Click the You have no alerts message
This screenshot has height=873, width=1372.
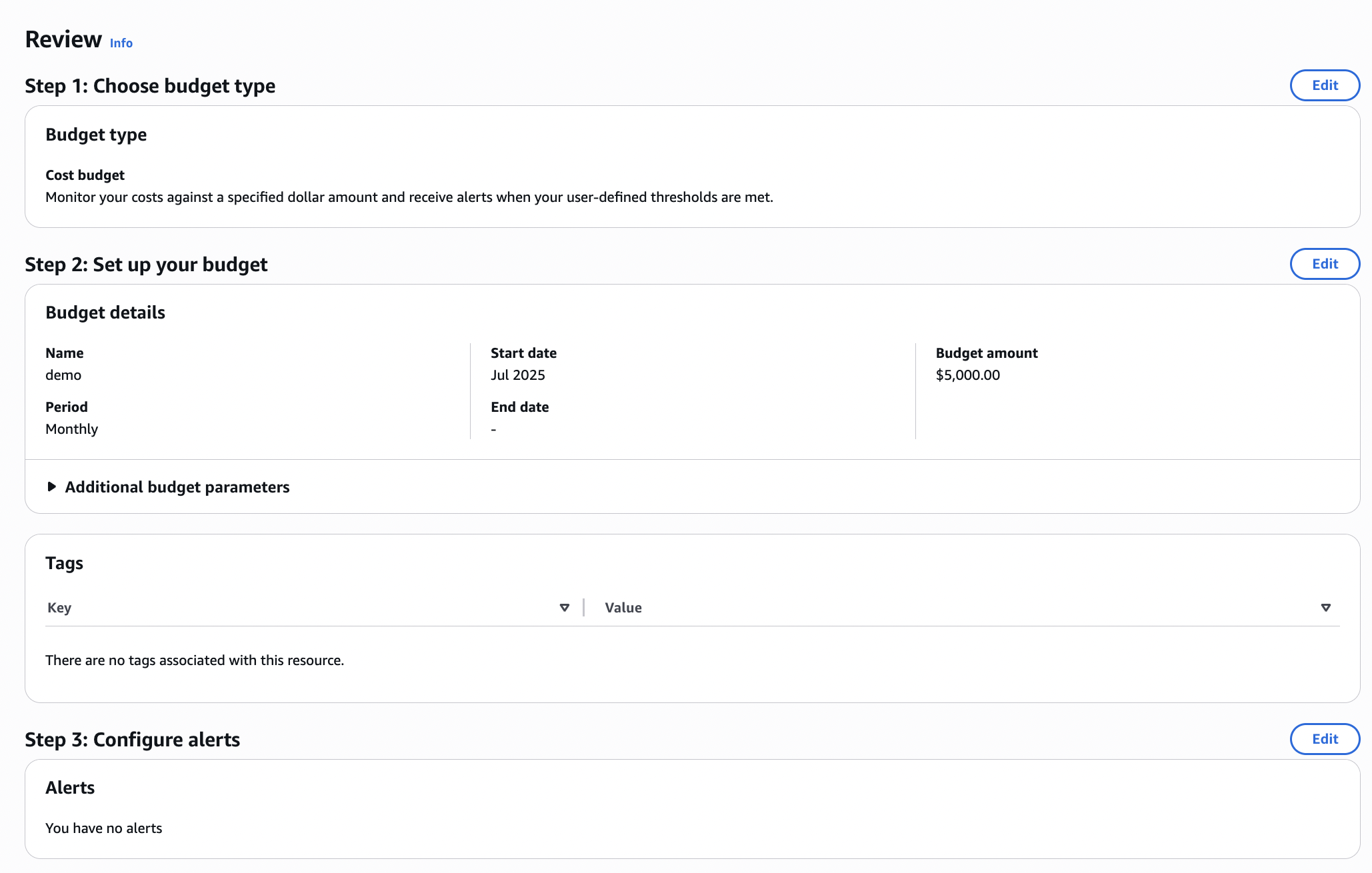point(103,828)
